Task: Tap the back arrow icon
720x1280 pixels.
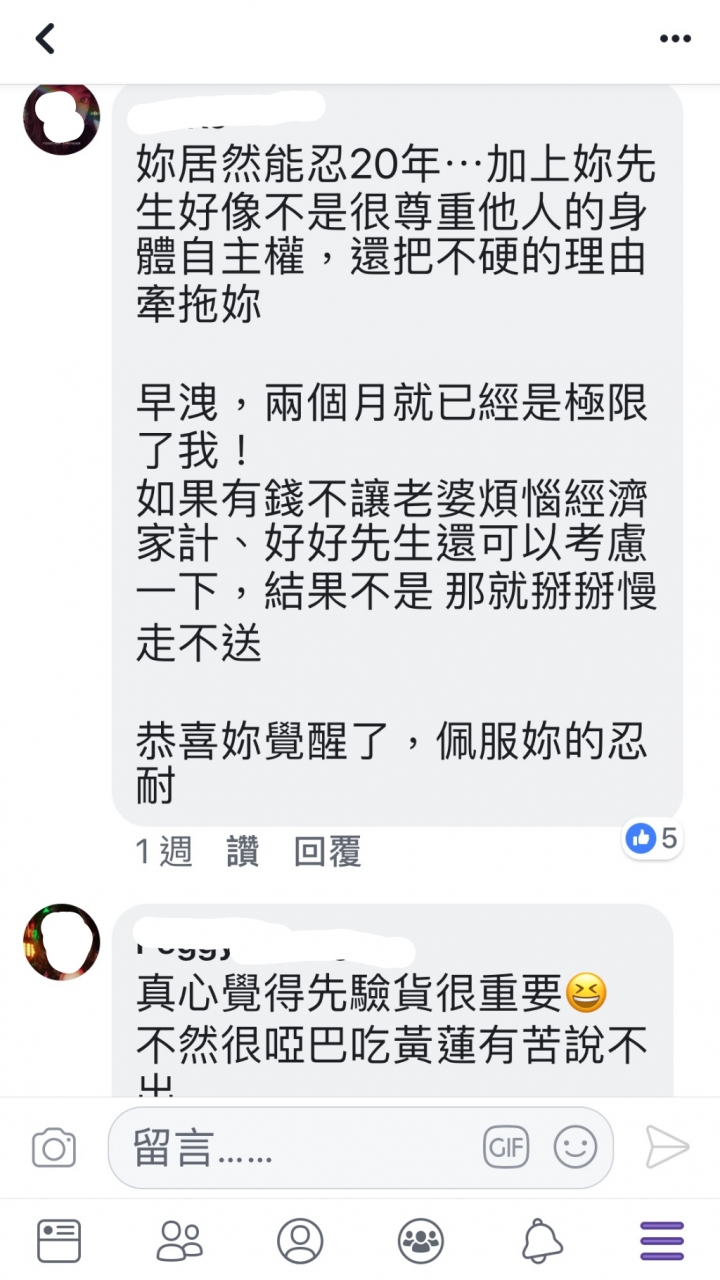Action: 45,38
